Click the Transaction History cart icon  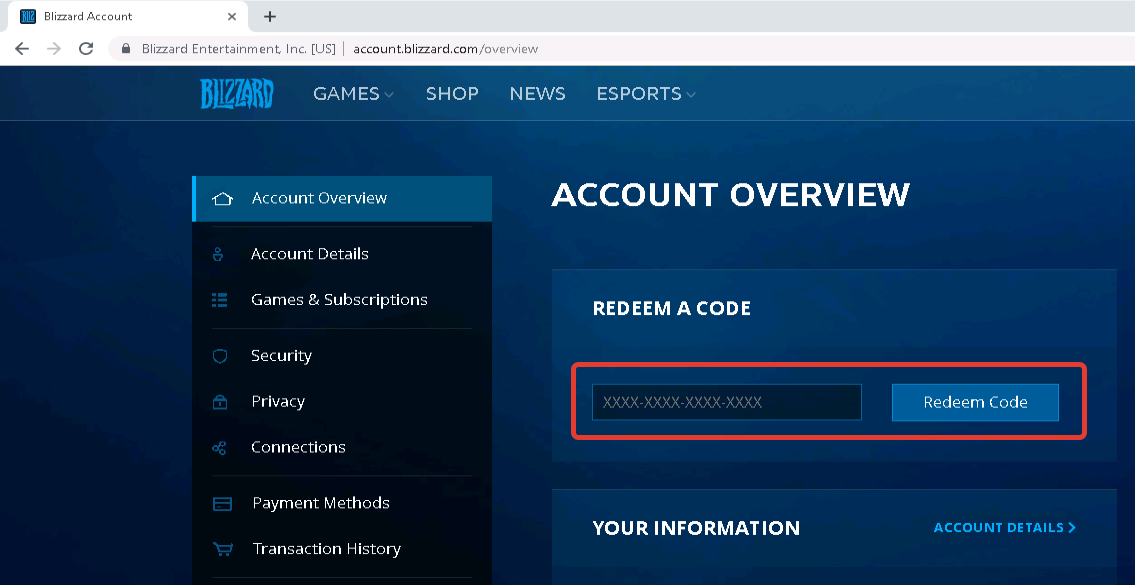pyautogui.click(x=222, y=549)
